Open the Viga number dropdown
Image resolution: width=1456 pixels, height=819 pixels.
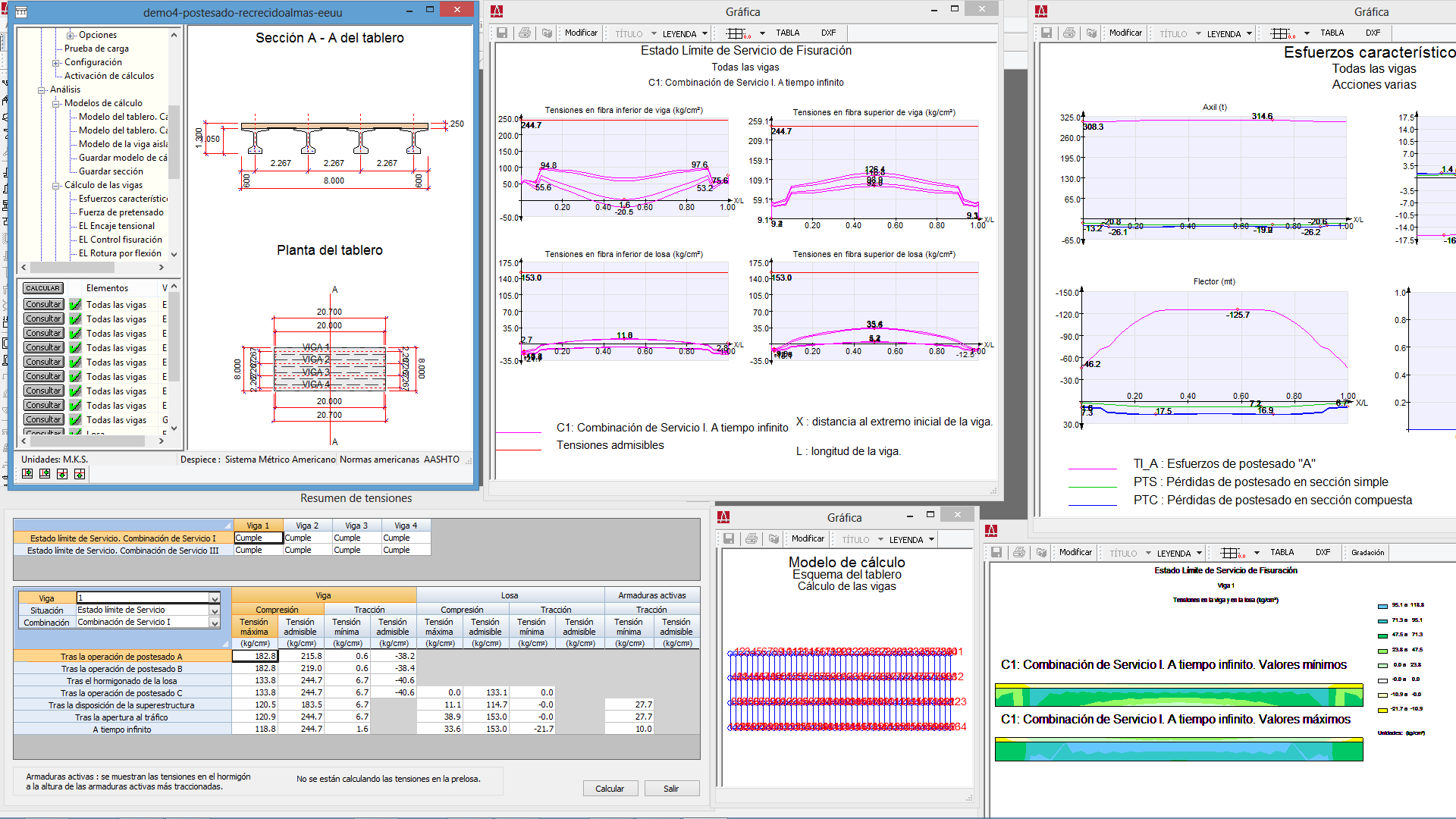(x=215, y=598)
